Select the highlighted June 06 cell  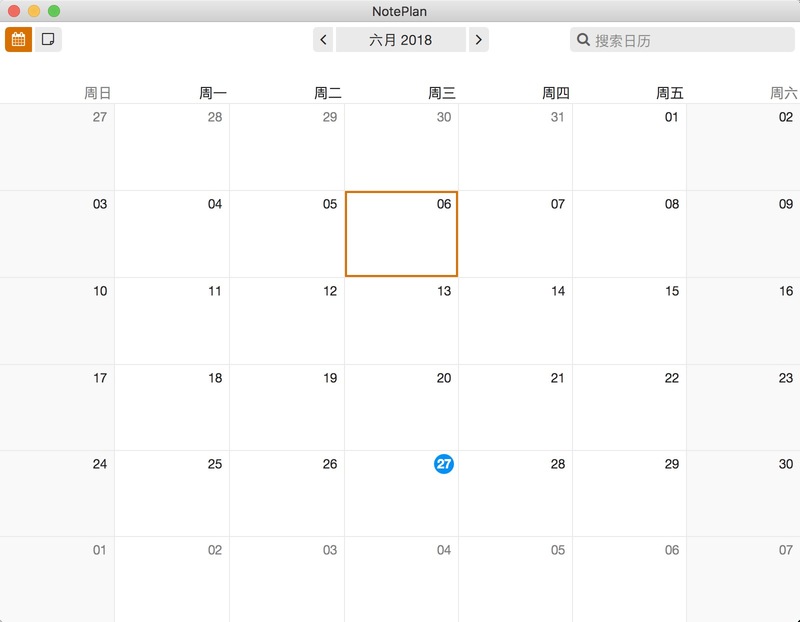point(401,234)
